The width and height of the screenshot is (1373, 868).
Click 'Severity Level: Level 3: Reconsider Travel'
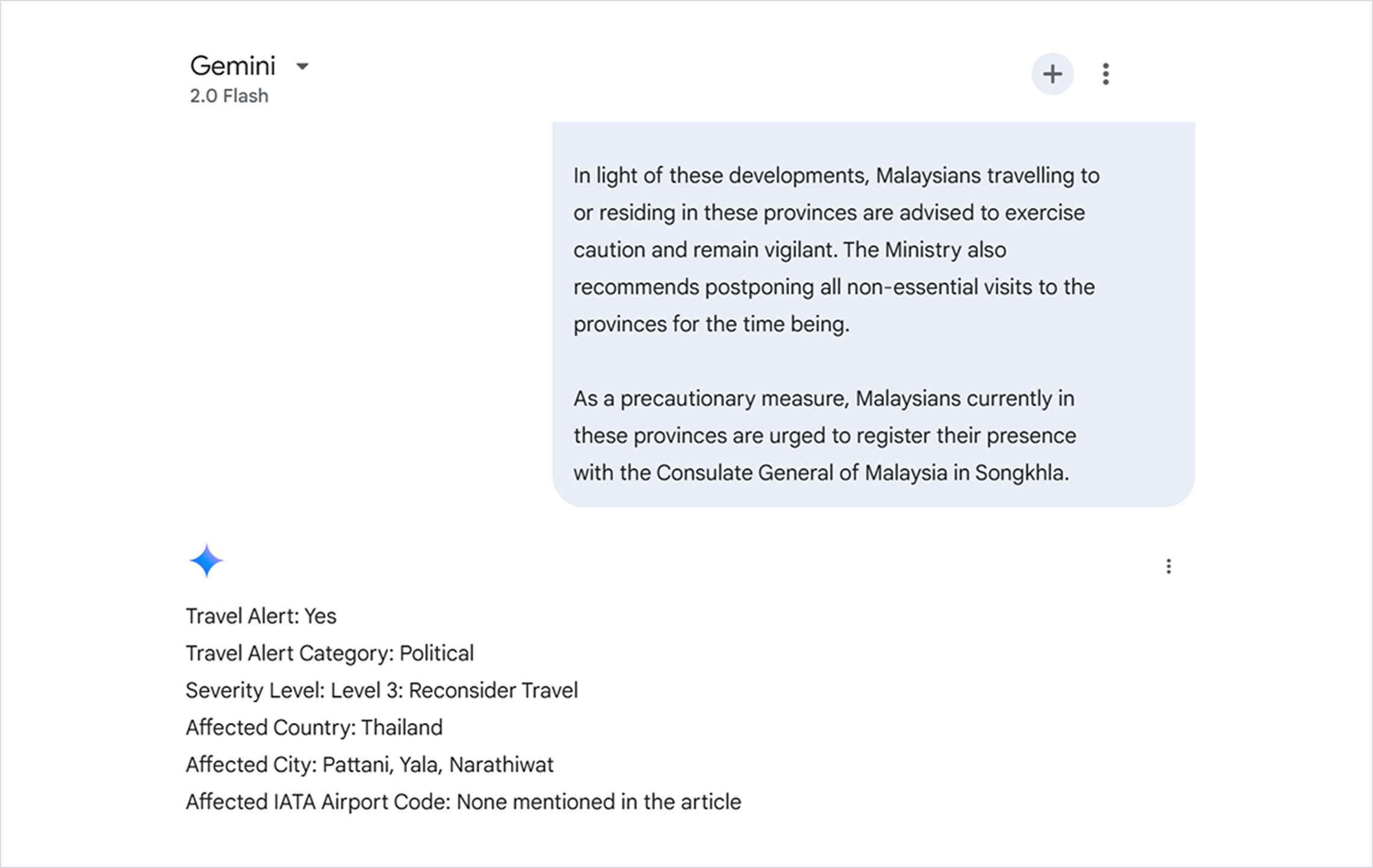382,690
